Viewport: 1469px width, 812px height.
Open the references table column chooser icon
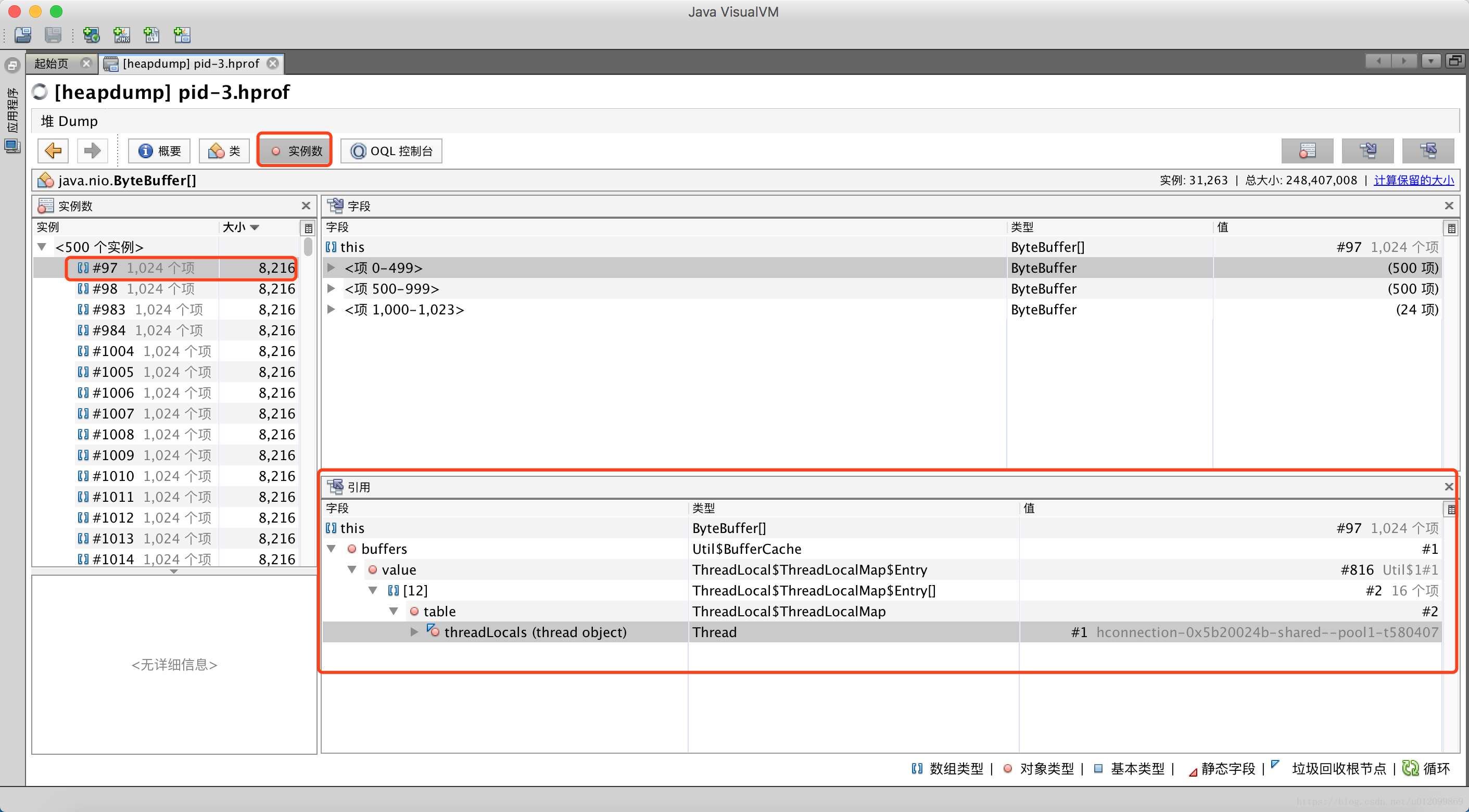pos(1451,509)
